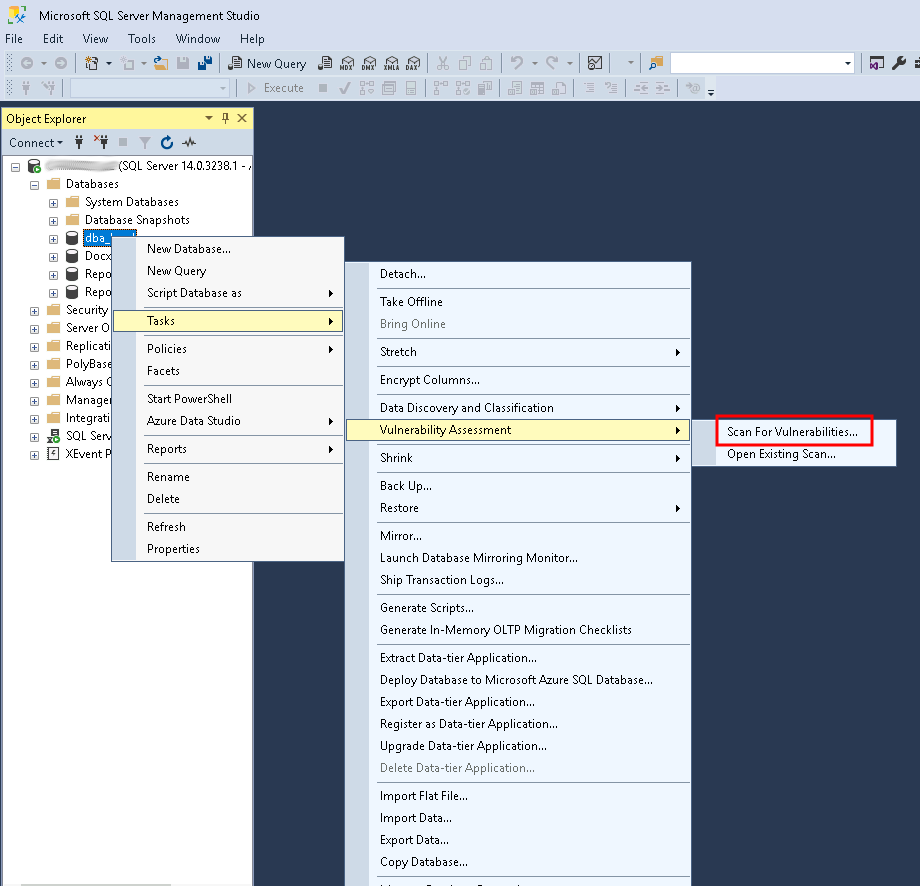Image resolution: width=920 pixels, height=886 pixels.
Task: Open the find combo box in the toolbar
Action: tap(848, 63)
